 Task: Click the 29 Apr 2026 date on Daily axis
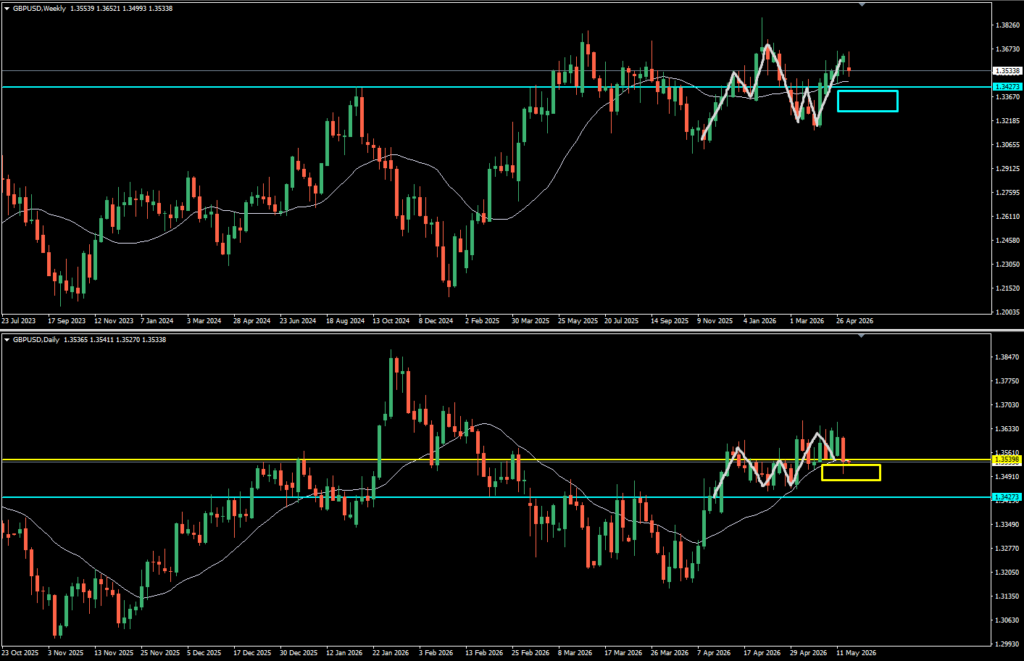(808, 653)
